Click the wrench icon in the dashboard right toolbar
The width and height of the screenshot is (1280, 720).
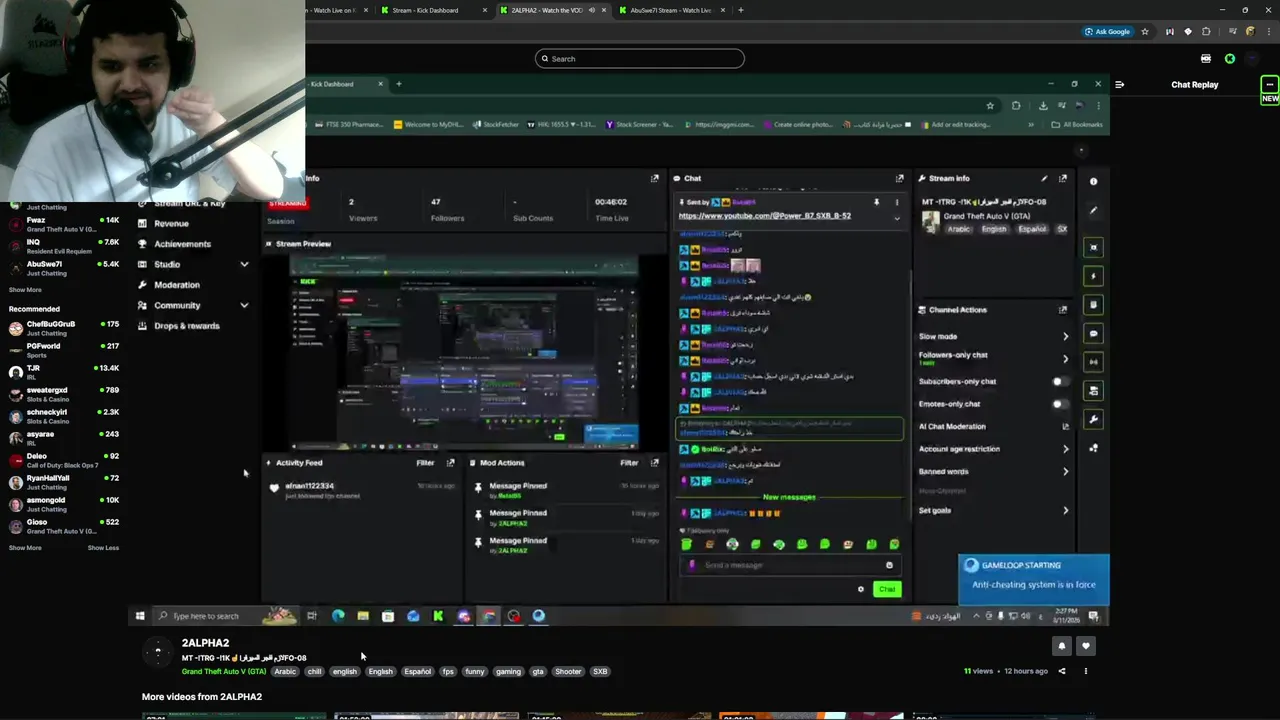click(1093, 419)
